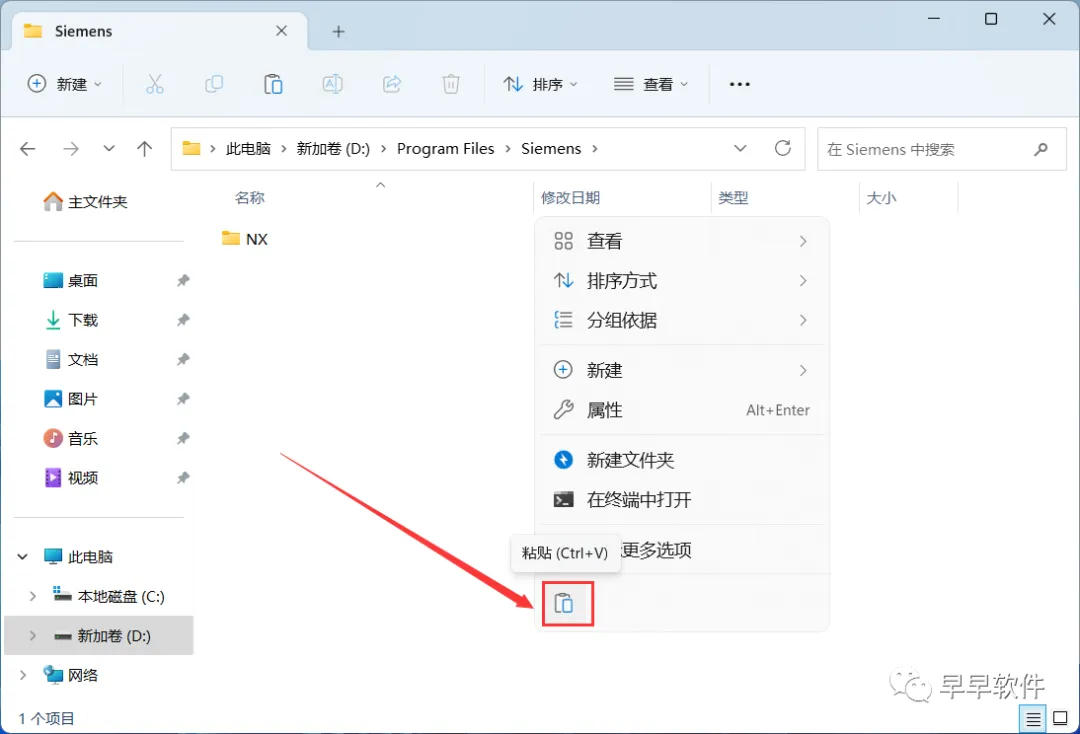Expand 本地磁盘 (C:) tree node
Viewport: 1080px width, 734px height.
click(x=32, y=596)
